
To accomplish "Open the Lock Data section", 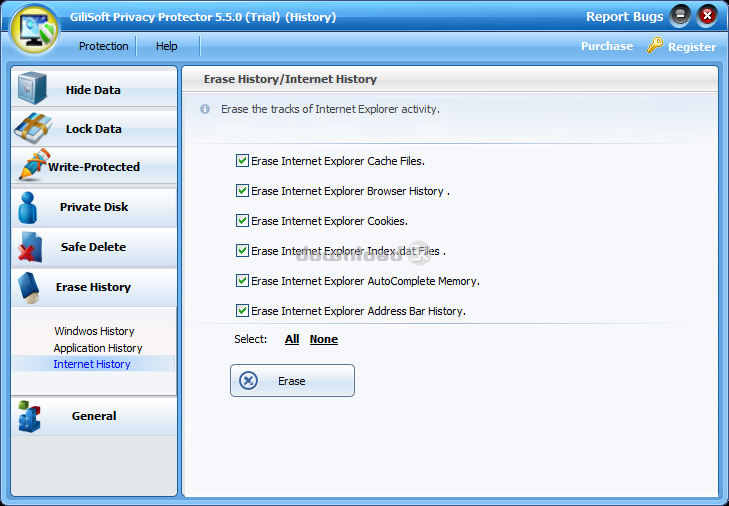I will point(94,127).
